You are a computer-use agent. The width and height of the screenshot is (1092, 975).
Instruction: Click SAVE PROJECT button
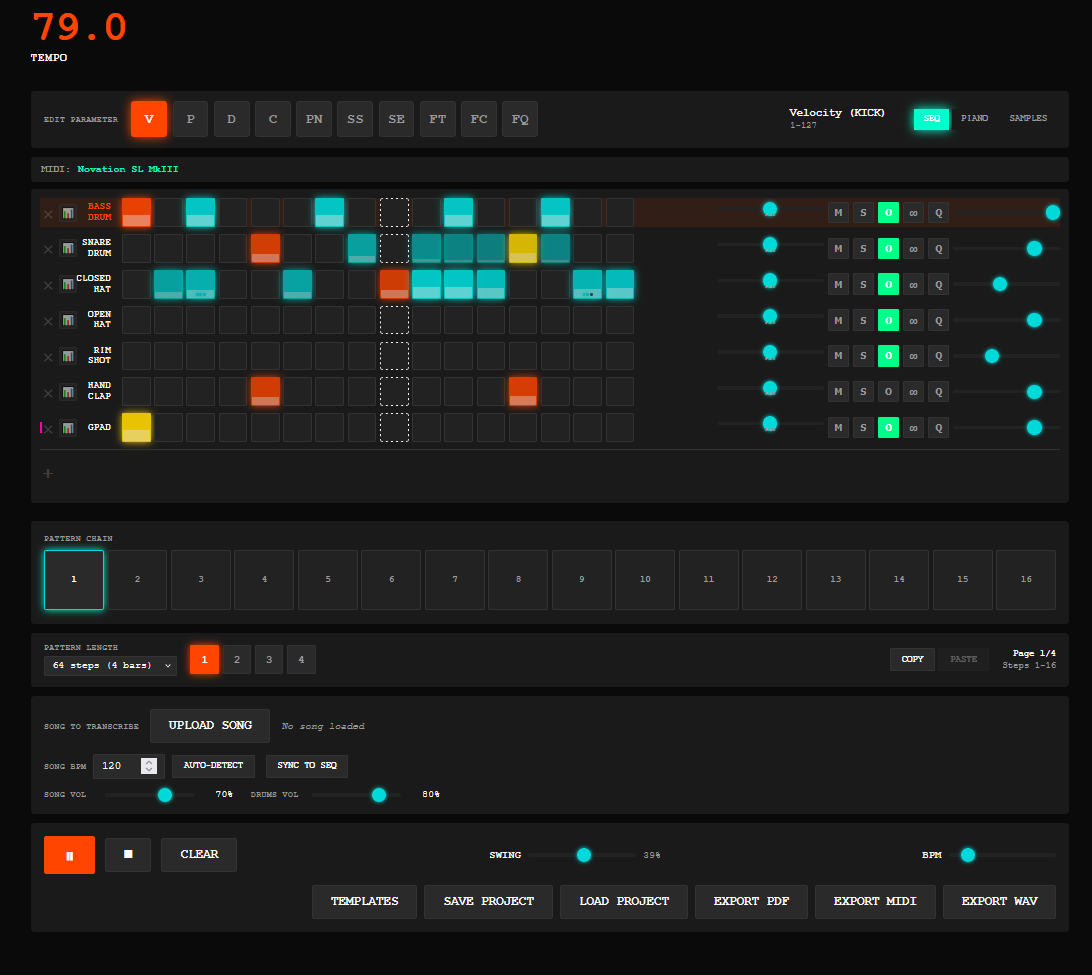(x=488, y=902)
